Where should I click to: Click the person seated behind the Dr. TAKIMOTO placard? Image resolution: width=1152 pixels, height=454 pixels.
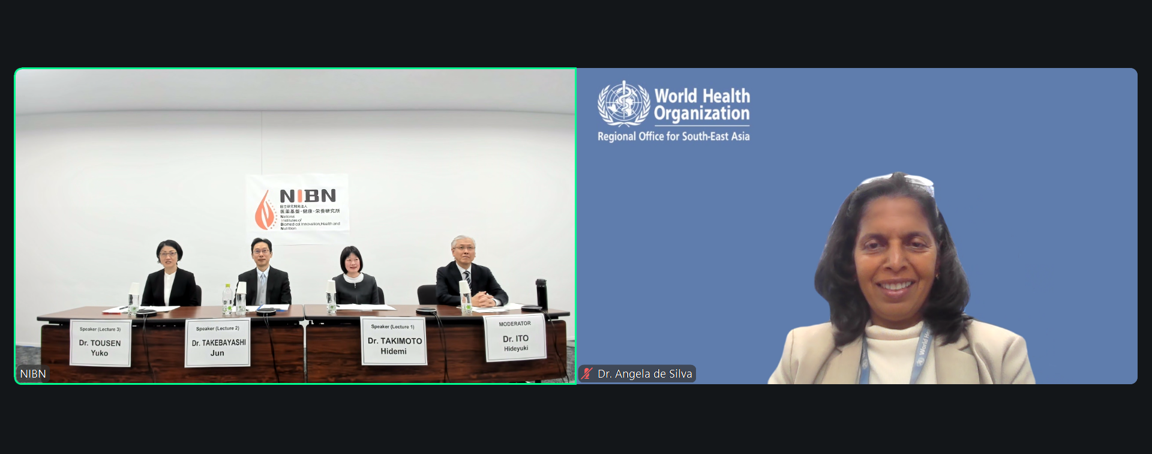click(x=352, y=276)
